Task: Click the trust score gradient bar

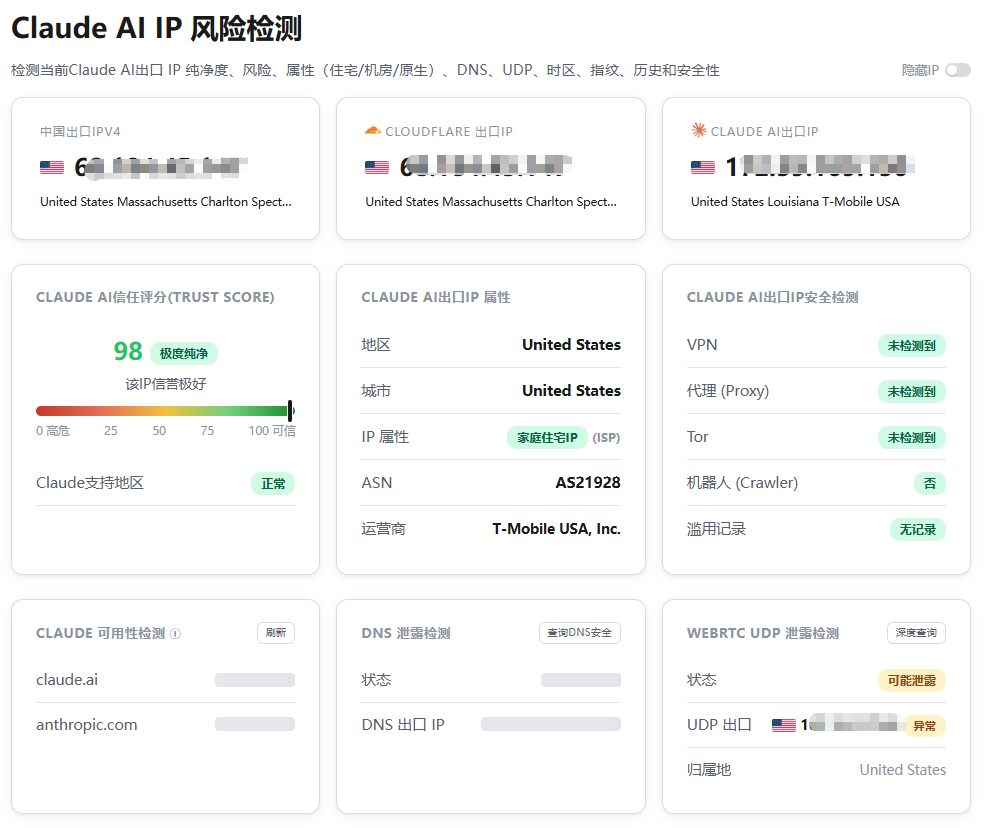Action: tap(165, 411)
